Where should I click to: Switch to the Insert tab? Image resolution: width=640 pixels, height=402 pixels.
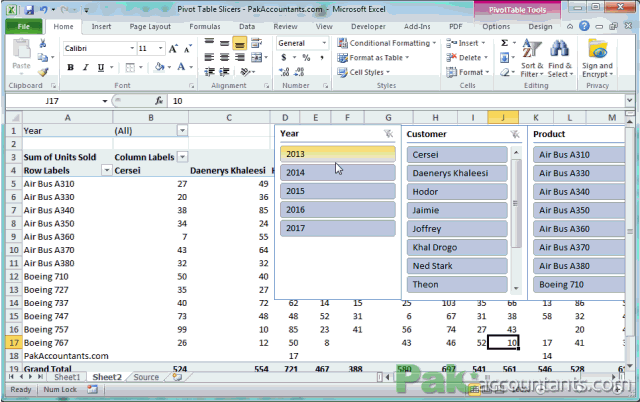click(x=101, y=27)
